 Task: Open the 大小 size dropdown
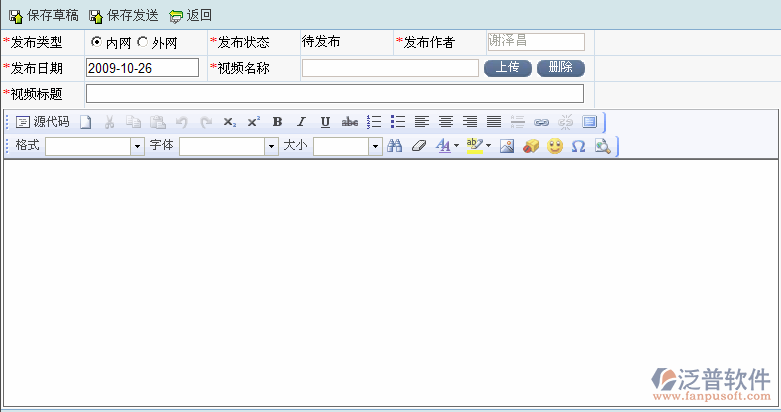click(x=375, y=146)
